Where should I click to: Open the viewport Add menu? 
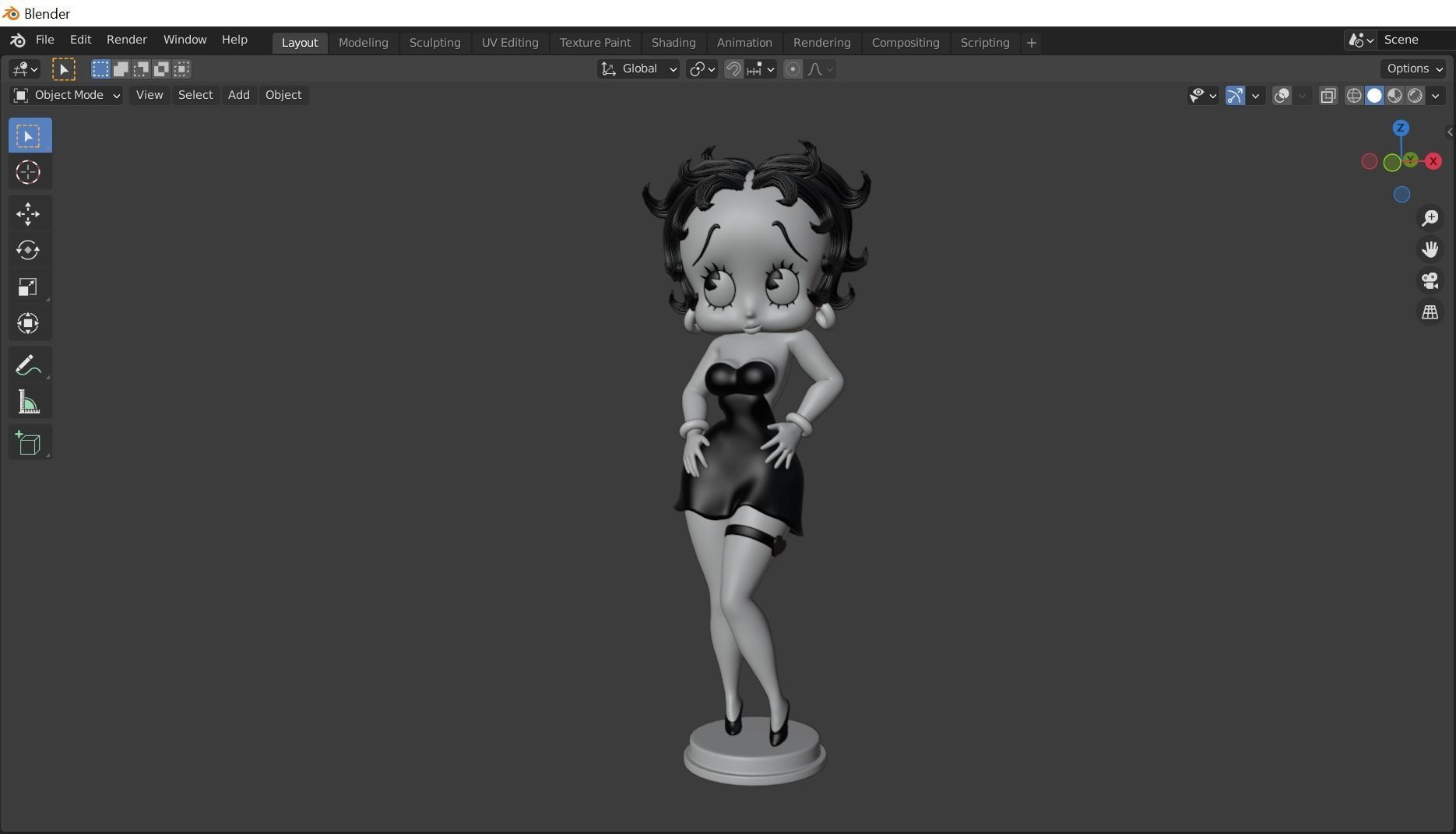point(238,95)
